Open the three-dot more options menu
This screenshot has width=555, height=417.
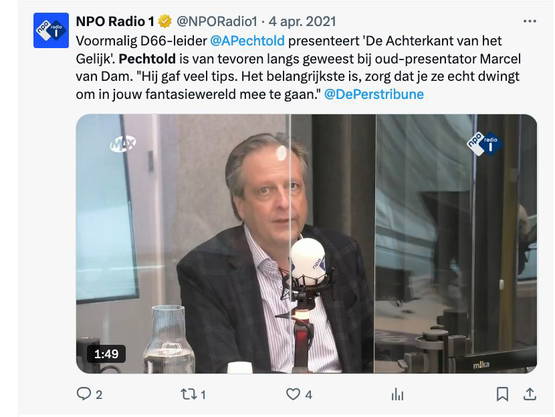pos(530,21)
